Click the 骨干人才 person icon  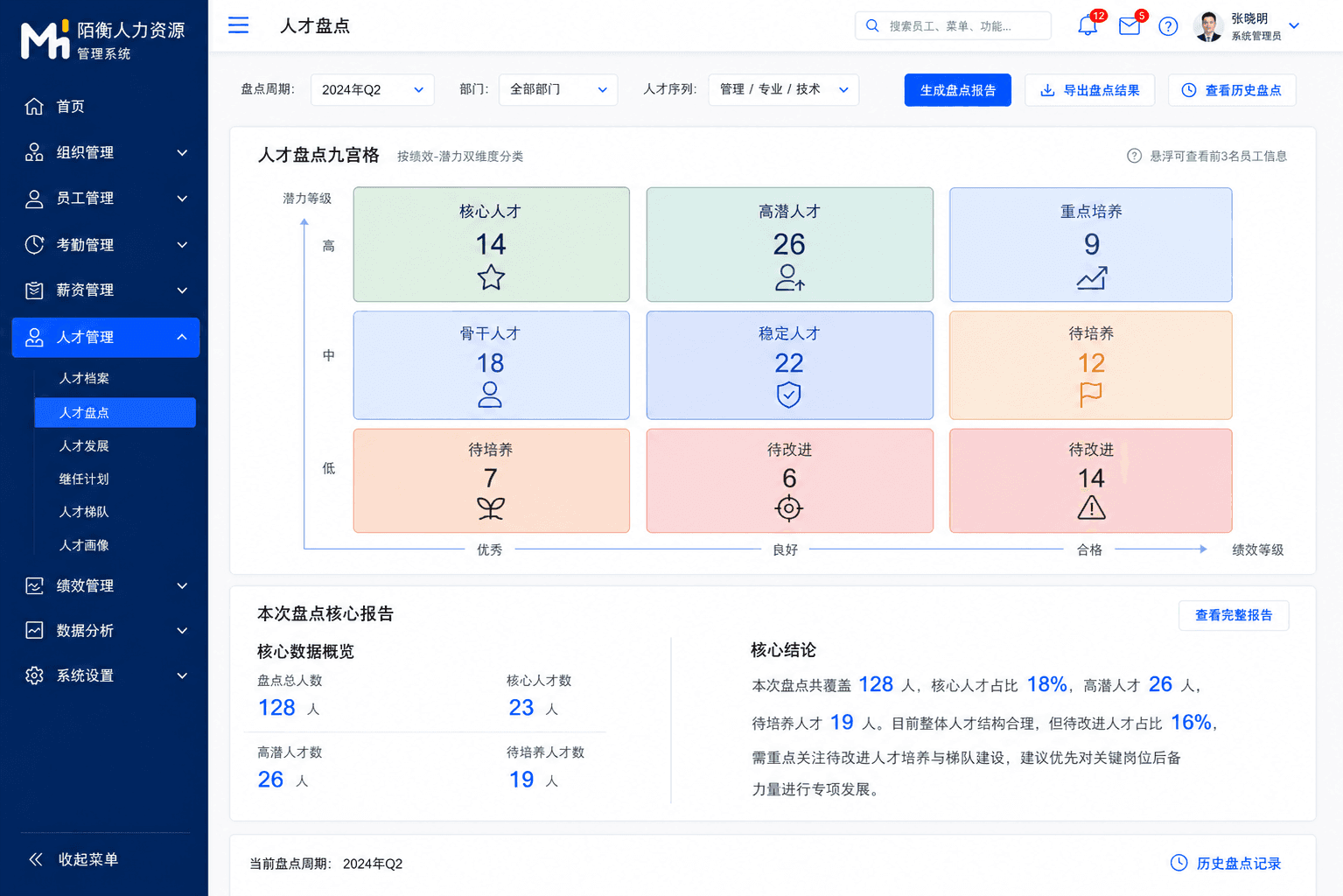pyautogui.click(x=490, y=395)
